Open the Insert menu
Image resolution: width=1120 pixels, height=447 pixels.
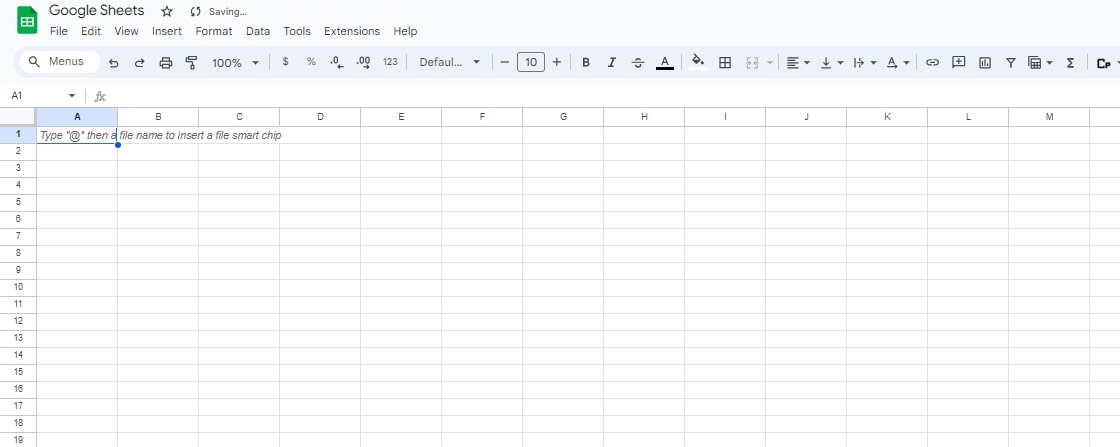167,31
